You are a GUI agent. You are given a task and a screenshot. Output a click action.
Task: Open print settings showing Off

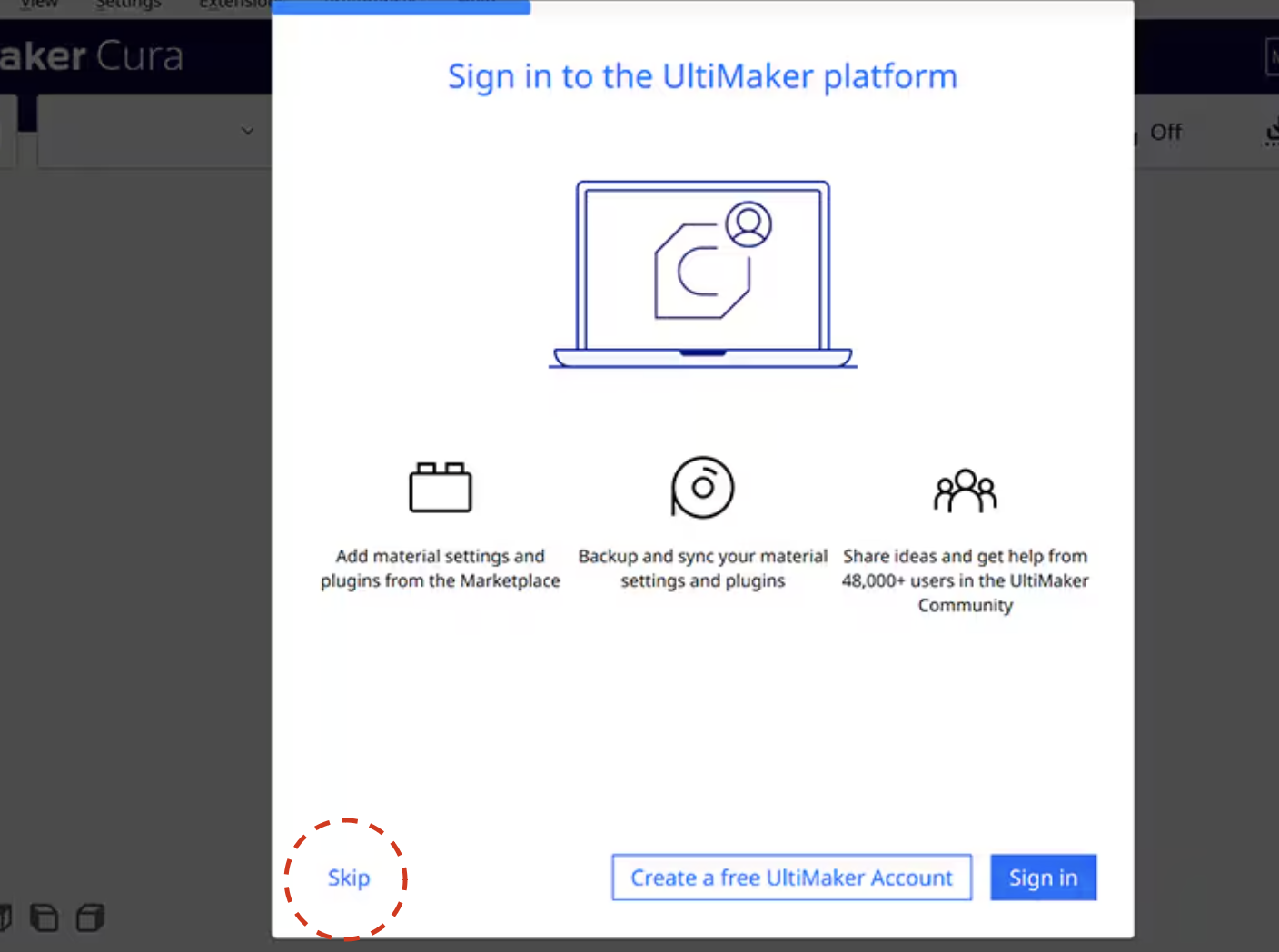(1165, 133)
